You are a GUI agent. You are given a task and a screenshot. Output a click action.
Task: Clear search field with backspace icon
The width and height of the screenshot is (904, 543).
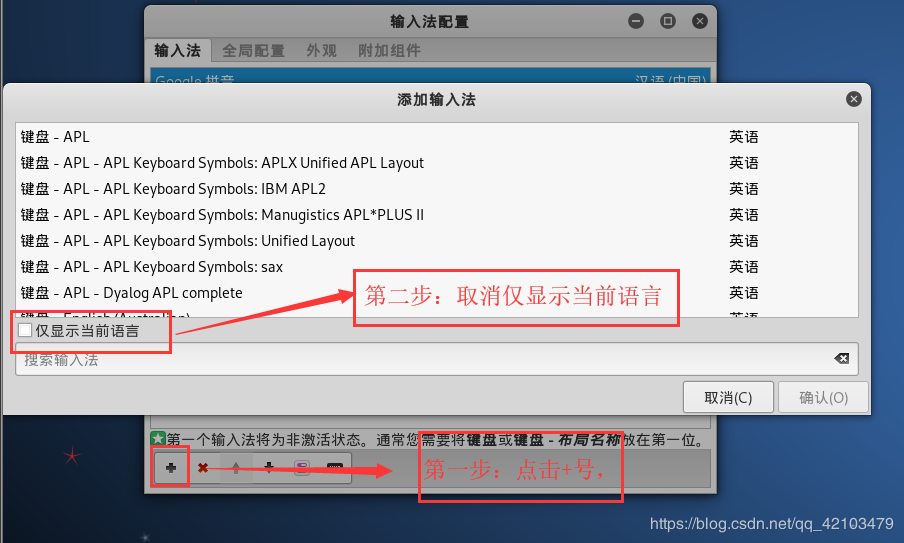point(842,359)
